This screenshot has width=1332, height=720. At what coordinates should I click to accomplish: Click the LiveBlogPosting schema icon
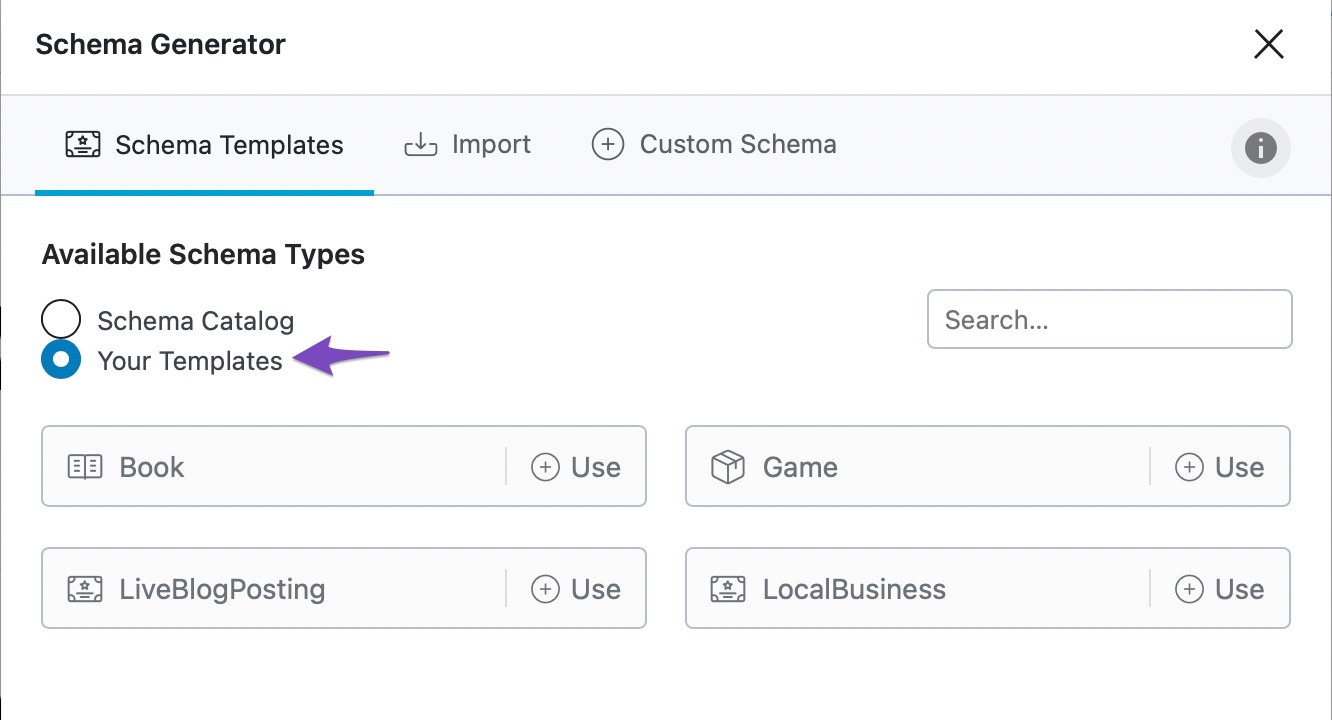(x=85, y=589)
